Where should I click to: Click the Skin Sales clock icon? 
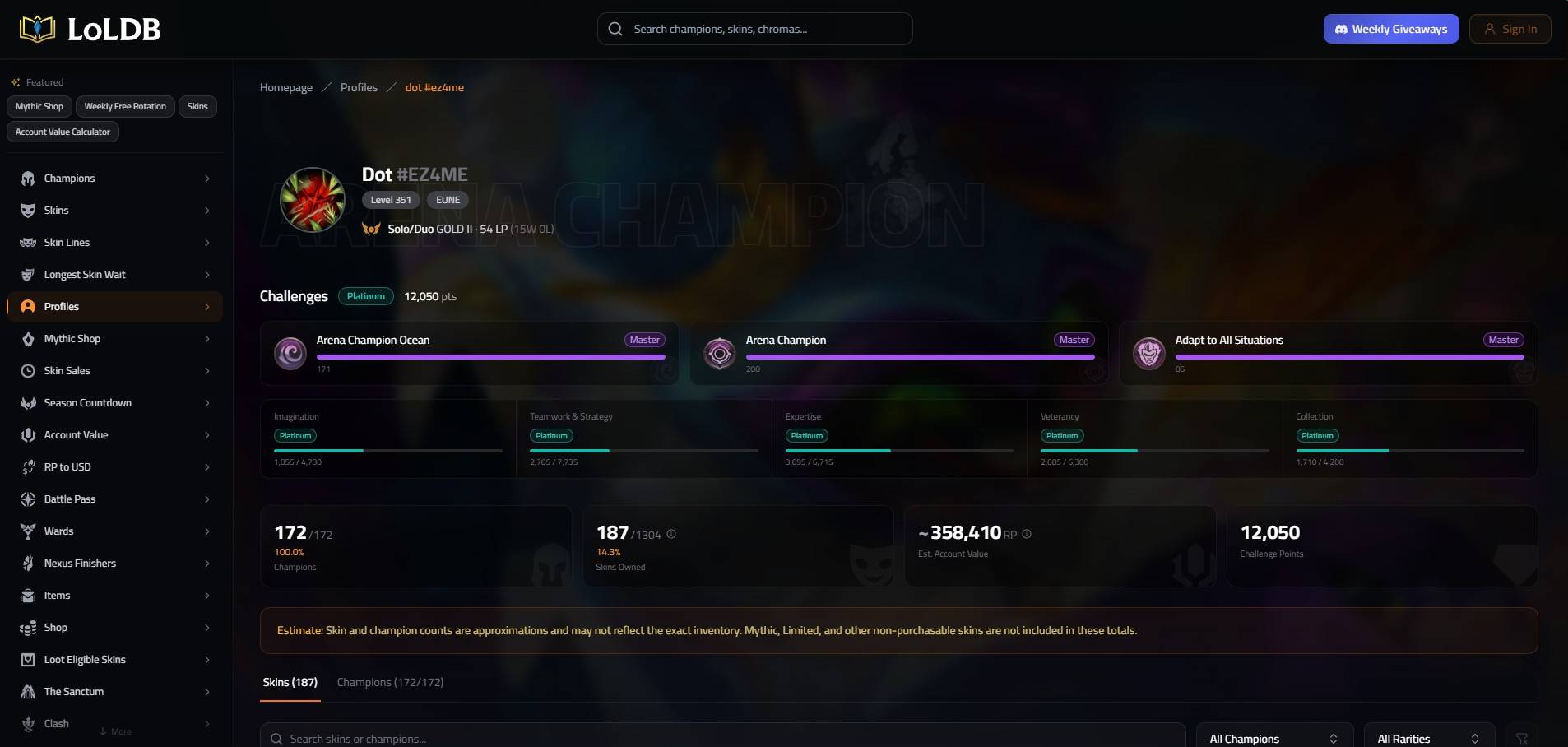tap(28, 371)
